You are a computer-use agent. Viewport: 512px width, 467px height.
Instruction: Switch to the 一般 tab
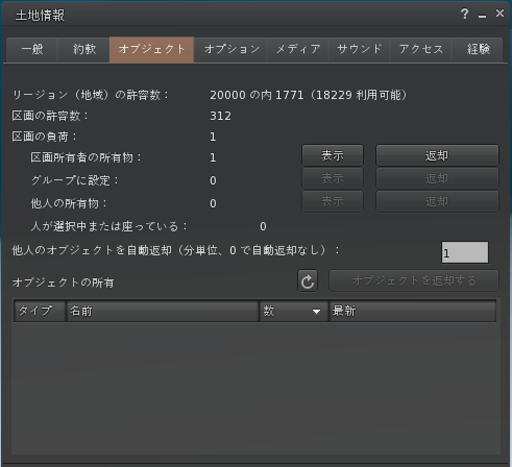coord(32,49)
